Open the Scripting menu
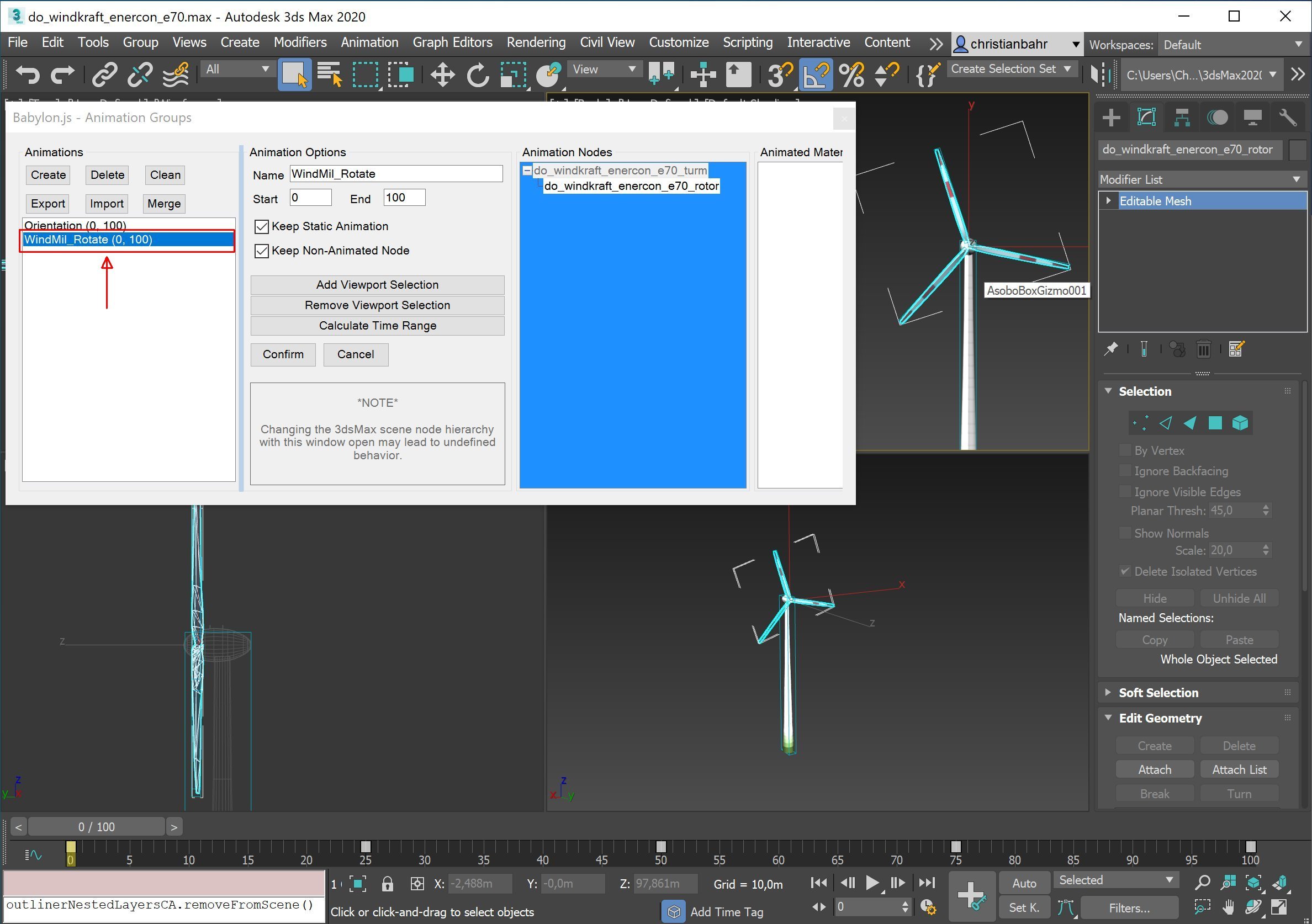The width and height of the screenshot is (1312, 924). tap(748, 43)
